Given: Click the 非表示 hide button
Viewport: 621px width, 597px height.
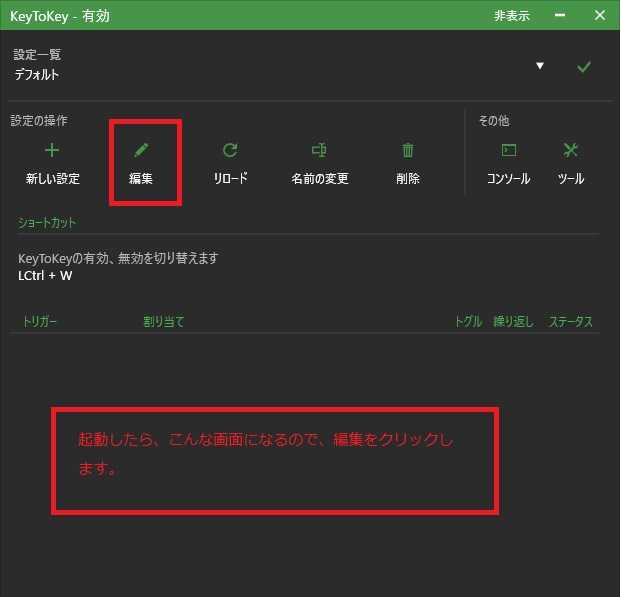Looking at the screenshot, I should [511, 15].
